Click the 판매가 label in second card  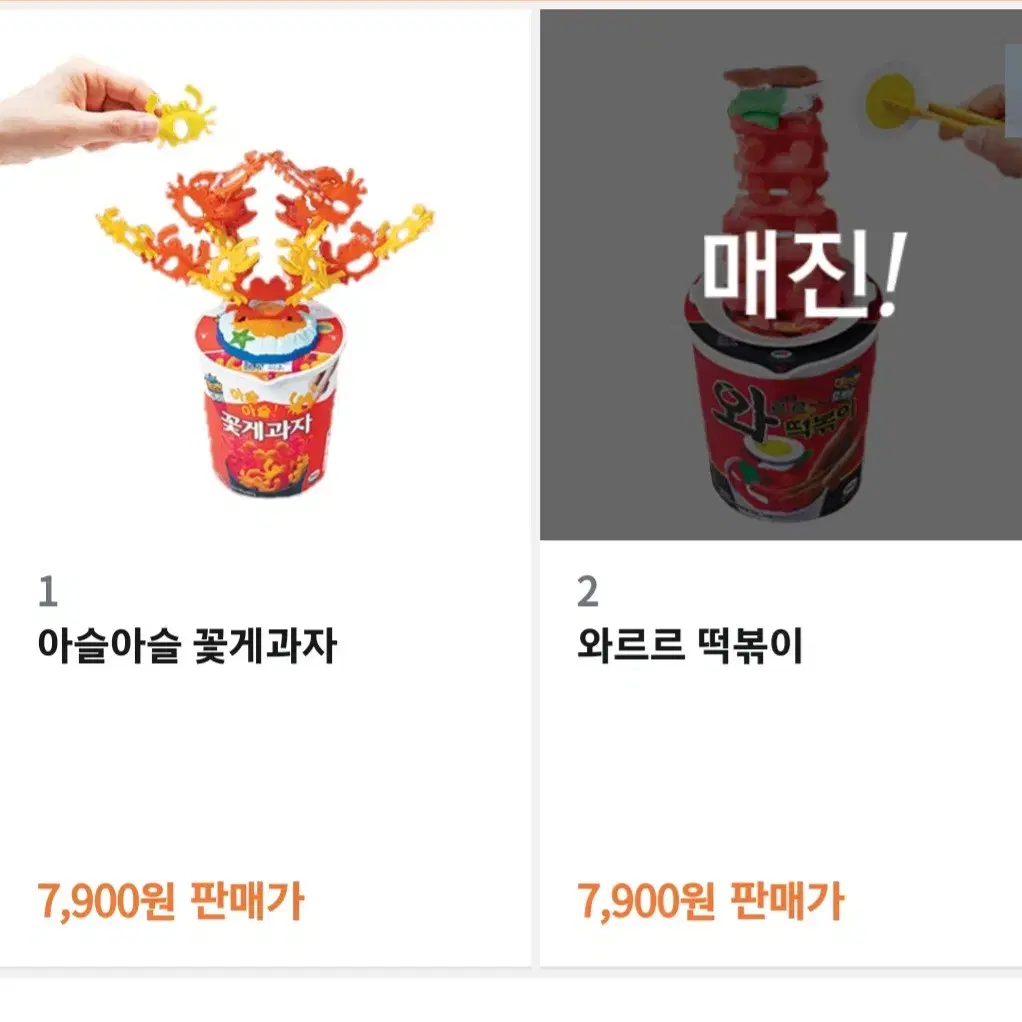coord(787,901)
